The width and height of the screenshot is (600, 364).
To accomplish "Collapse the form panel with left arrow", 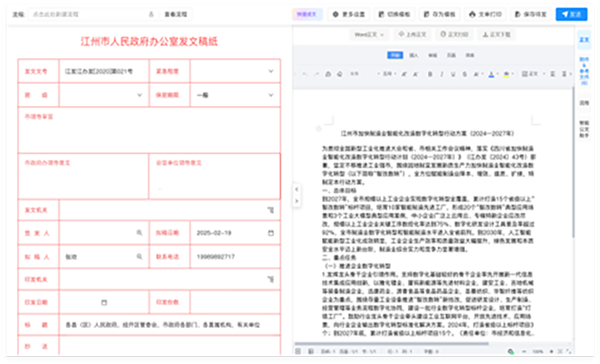I will tap(297, 189).
